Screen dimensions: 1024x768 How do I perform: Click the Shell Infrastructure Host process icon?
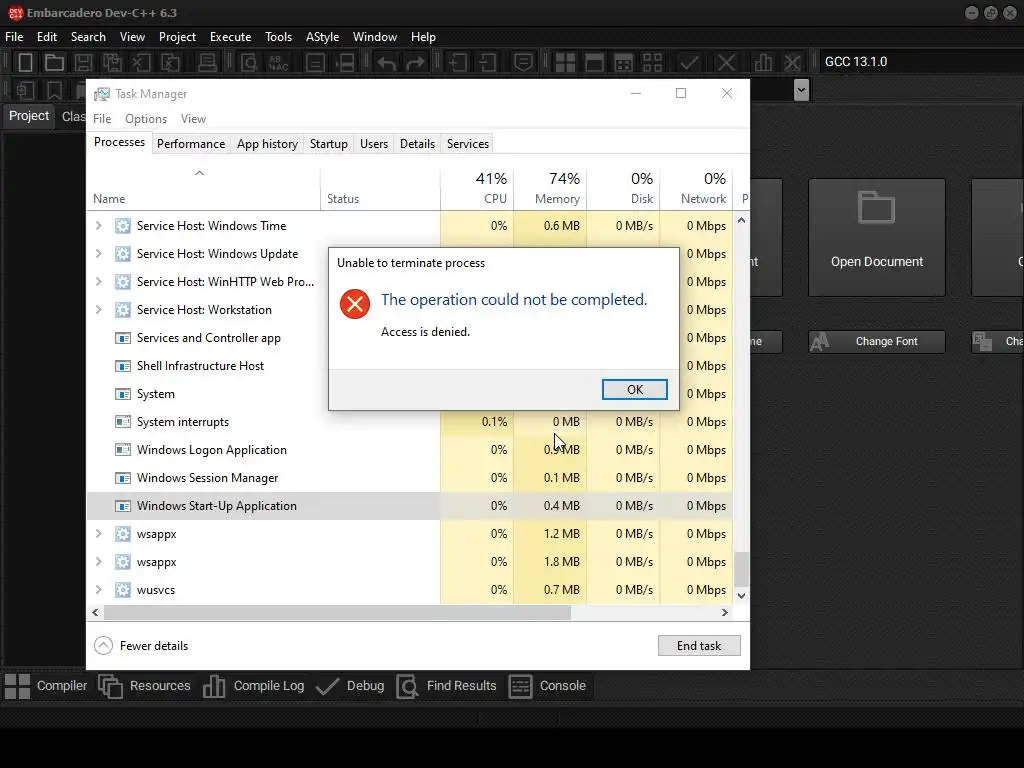(123, 366)
